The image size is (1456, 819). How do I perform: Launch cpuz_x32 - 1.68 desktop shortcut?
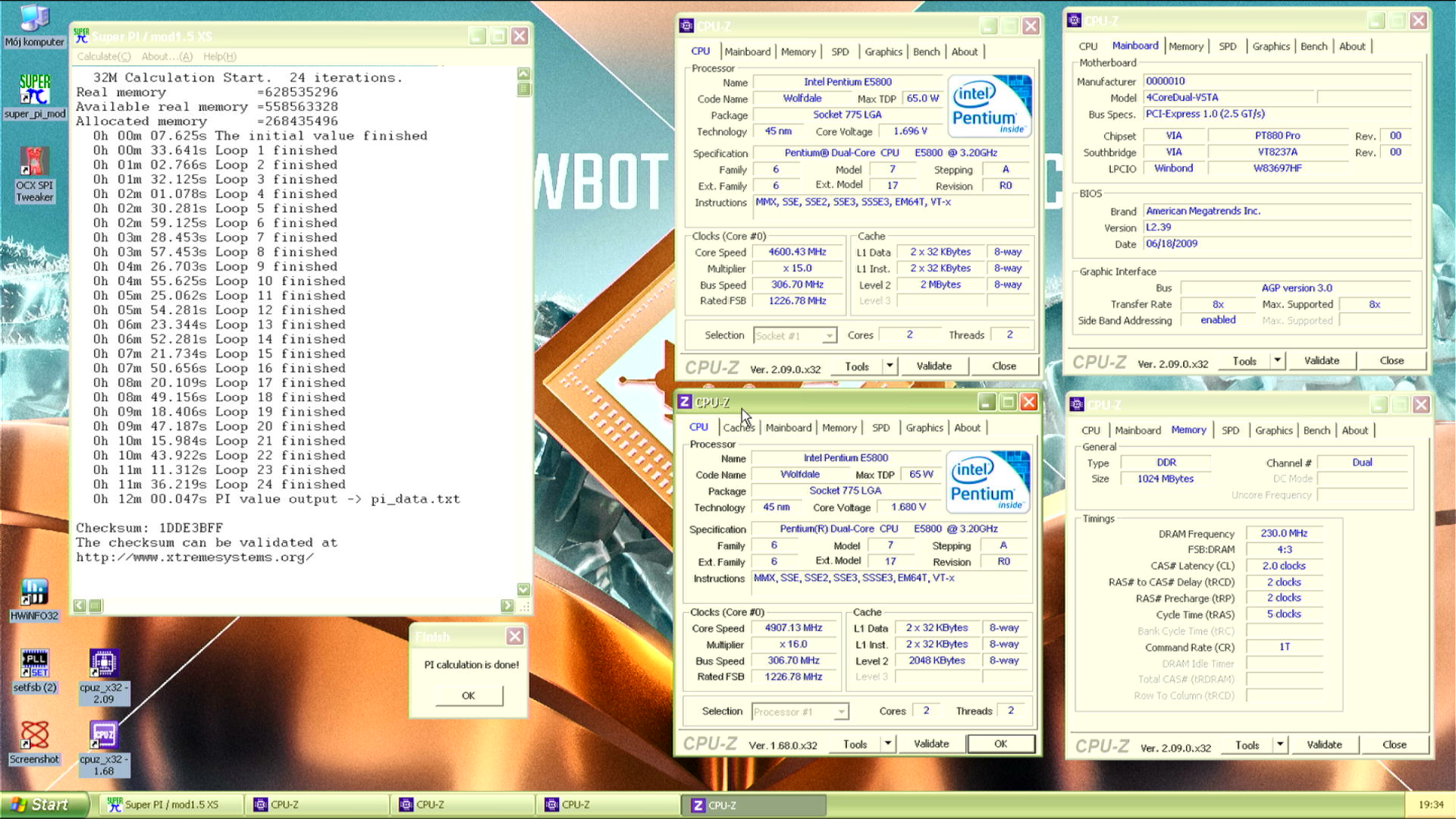(104, 748)
